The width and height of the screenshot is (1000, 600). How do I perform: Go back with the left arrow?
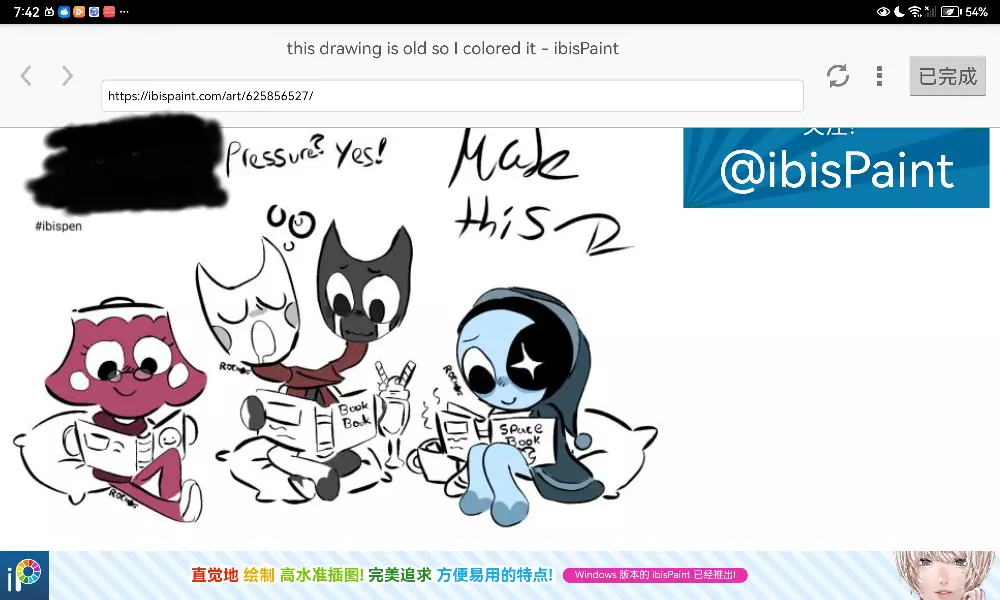pos(27,76)
